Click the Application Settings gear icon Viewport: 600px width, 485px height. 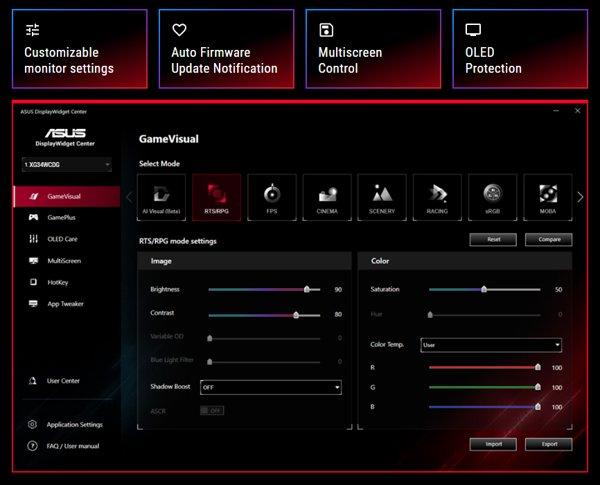click(x=33, y=424)
